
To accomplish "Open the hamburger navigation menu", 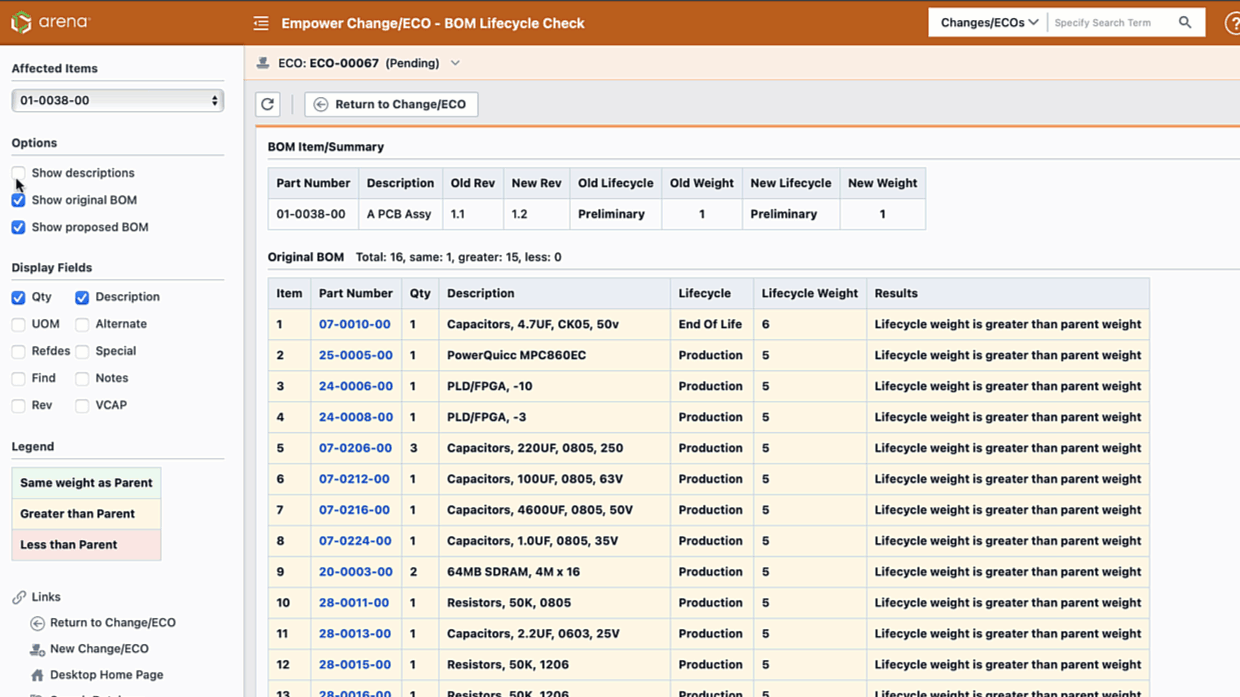I will [x=261, y=23].
